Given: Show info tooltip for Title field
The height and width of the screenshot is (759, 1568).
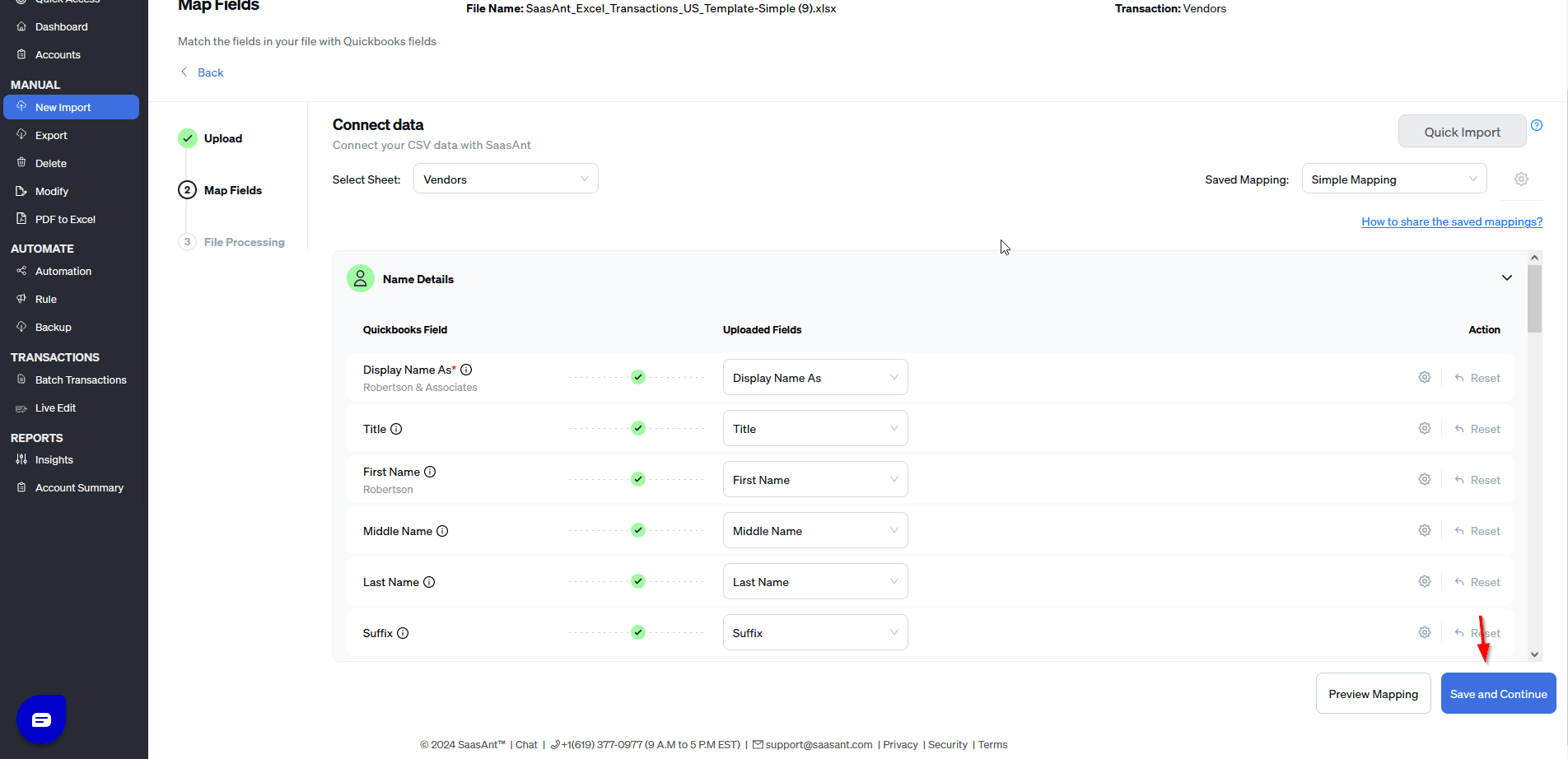Looking at the screenshot, I should 396,429.
